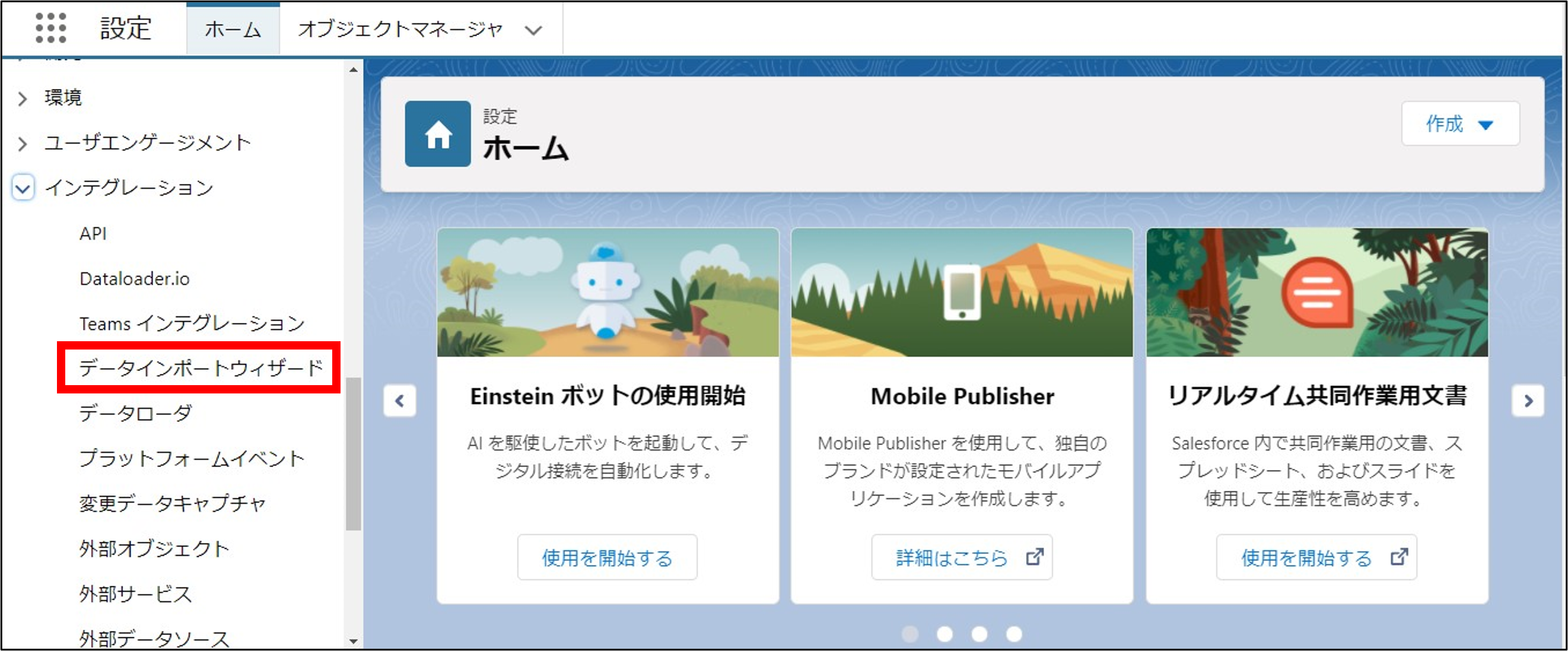Open the App Launcher waffle icon

tap(52, 28)
